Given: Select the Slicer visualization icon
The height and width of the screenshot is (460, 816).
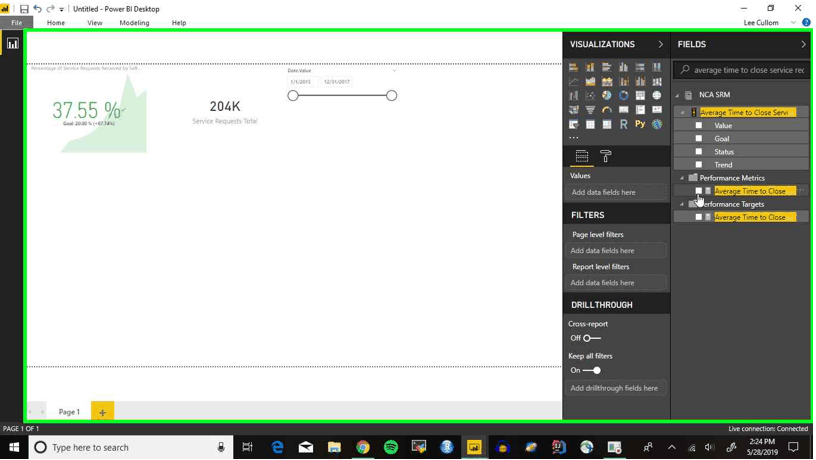Looking at the screenshot, I should (x=573, y=124).
